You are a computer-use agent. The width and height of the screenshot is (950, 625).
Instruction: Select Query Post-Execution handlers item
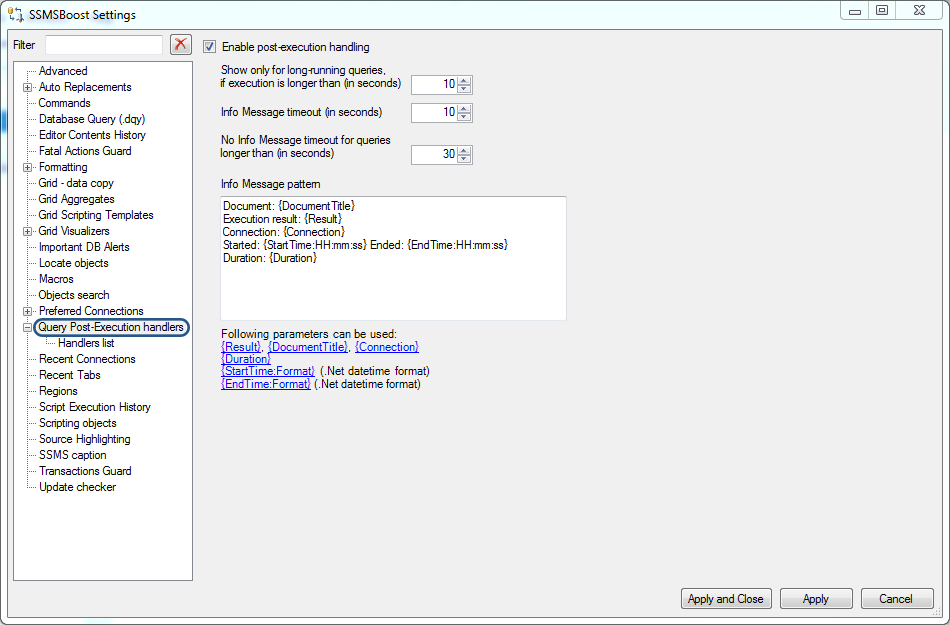(x=111, y=327)
